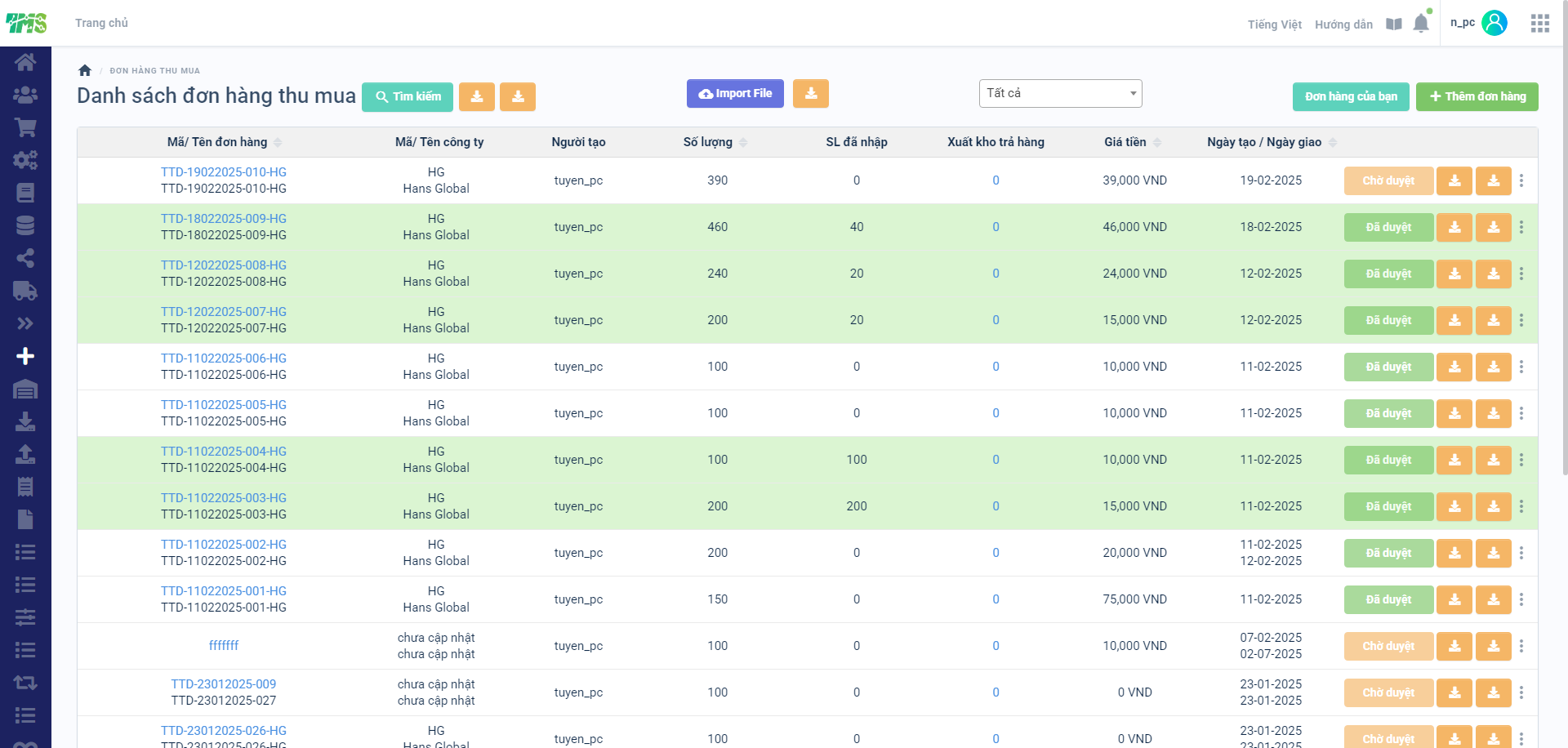The width and height of the screenshot is (1568, 748).
Task: Click second download icon in TTD-12022025-008-HG row
Action: pyautogui.click(x=1494, y=274)
